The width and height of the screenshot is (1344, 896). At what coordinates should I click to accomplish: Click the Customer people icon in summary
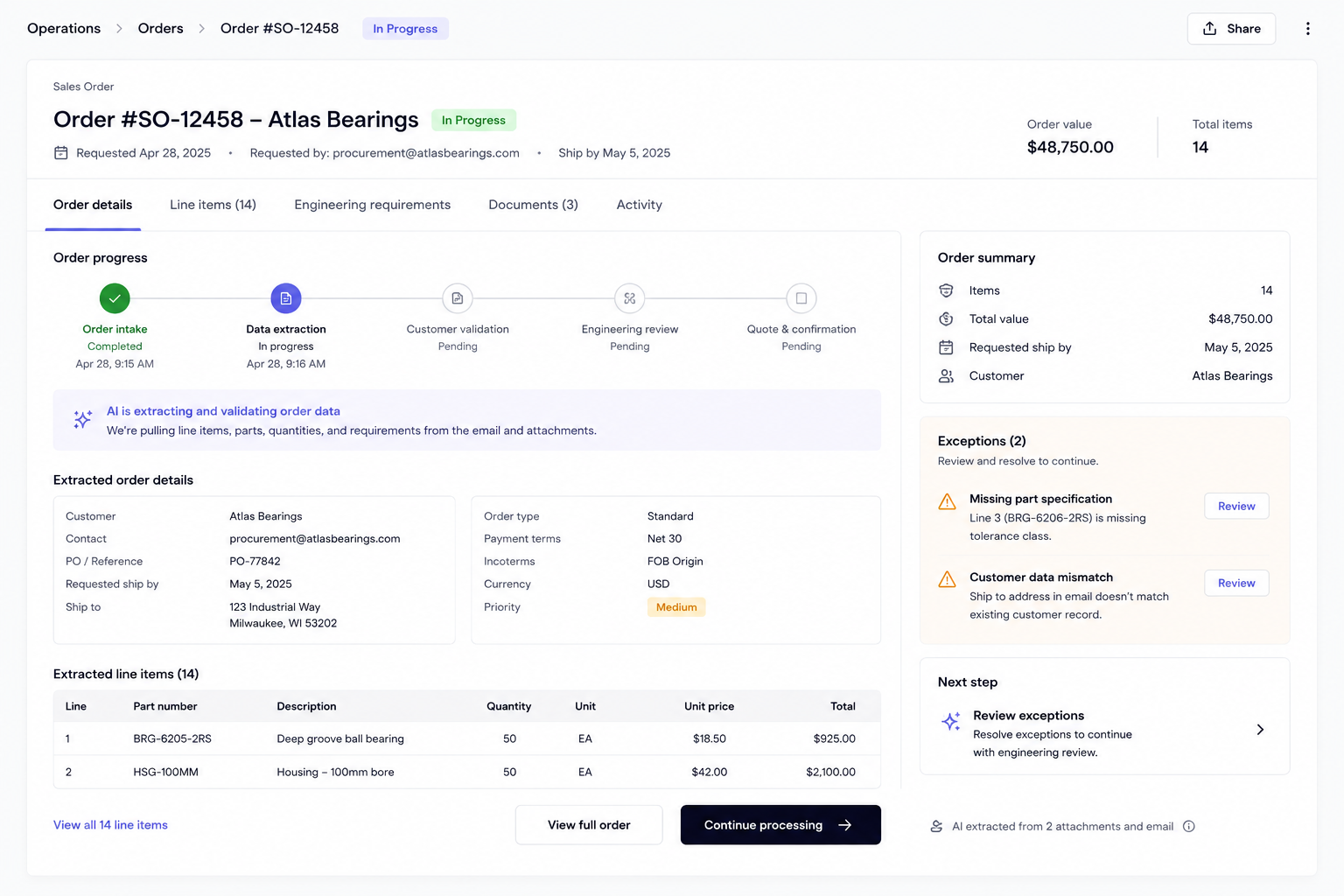(946, 375)
